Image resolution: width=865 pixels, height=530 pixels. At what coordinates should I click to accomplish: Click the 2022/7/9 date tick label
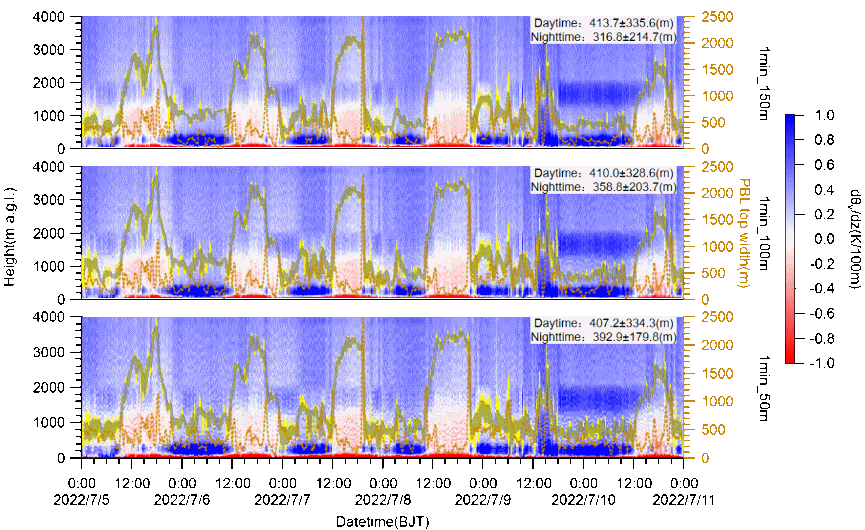483,497
